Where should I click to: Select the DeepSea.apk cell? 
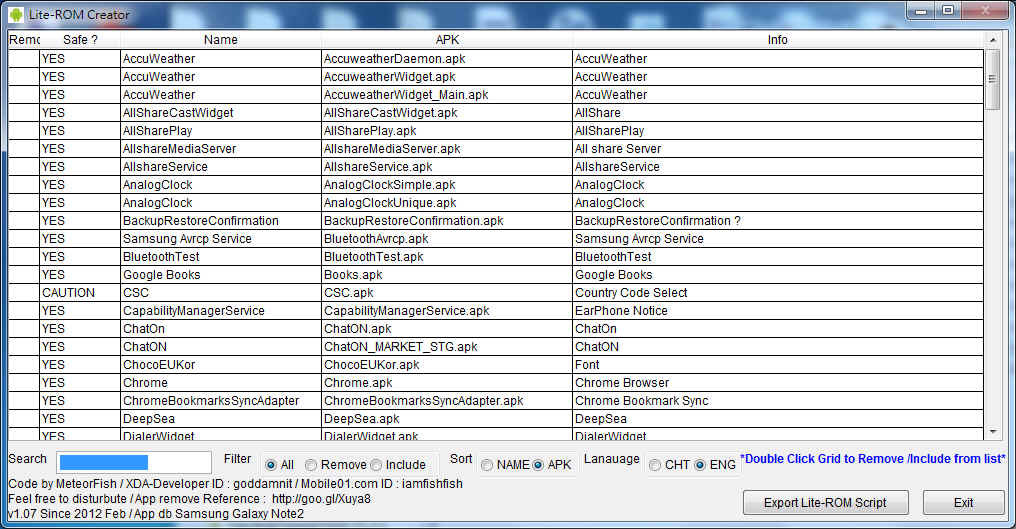click(447, 419)
